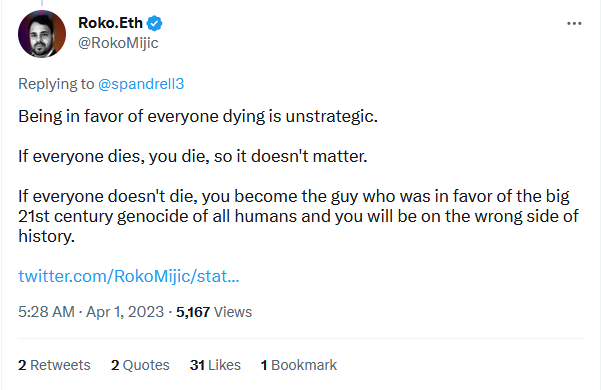Open the Roko.Eth display name profile

point(110,23)
